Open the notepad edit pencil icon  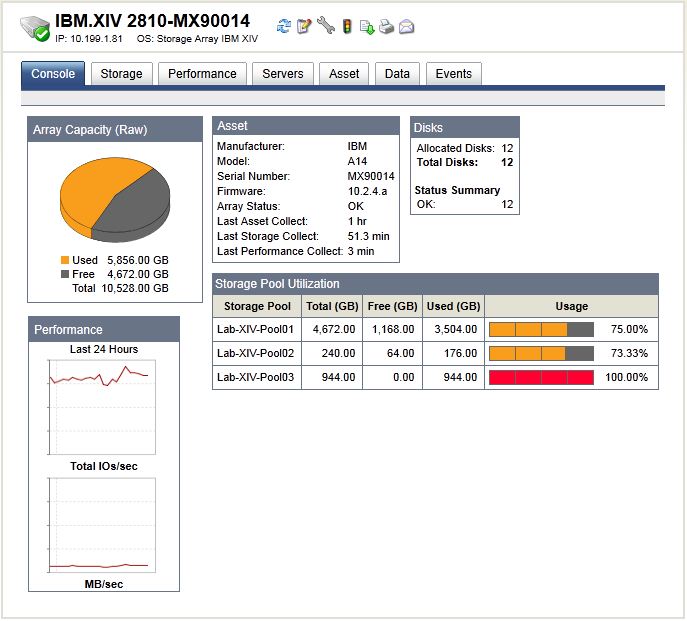point(304,26)
